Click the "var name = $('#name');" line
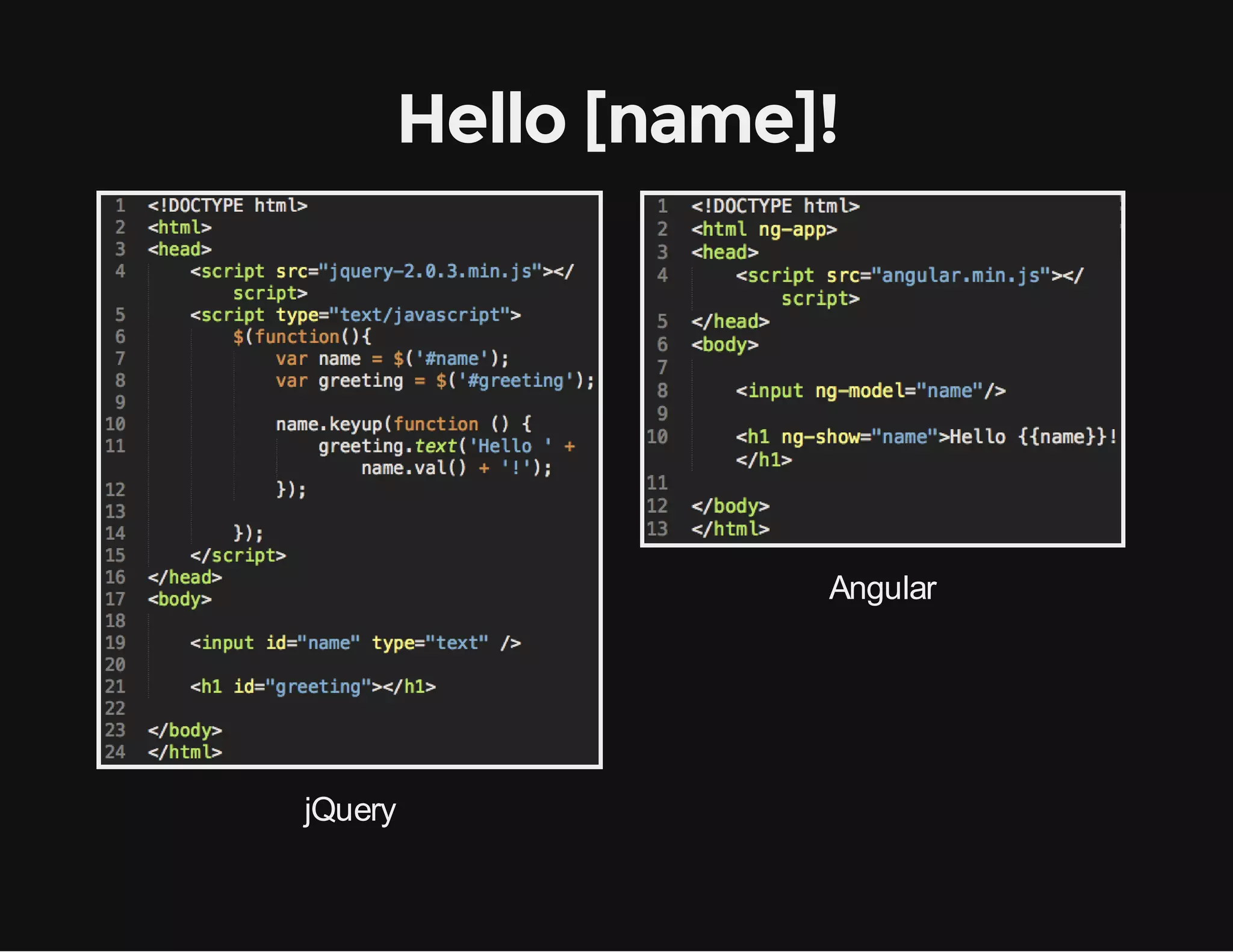Image resolution: width=1233 pixels, height=952 pixels. (393, 359)
